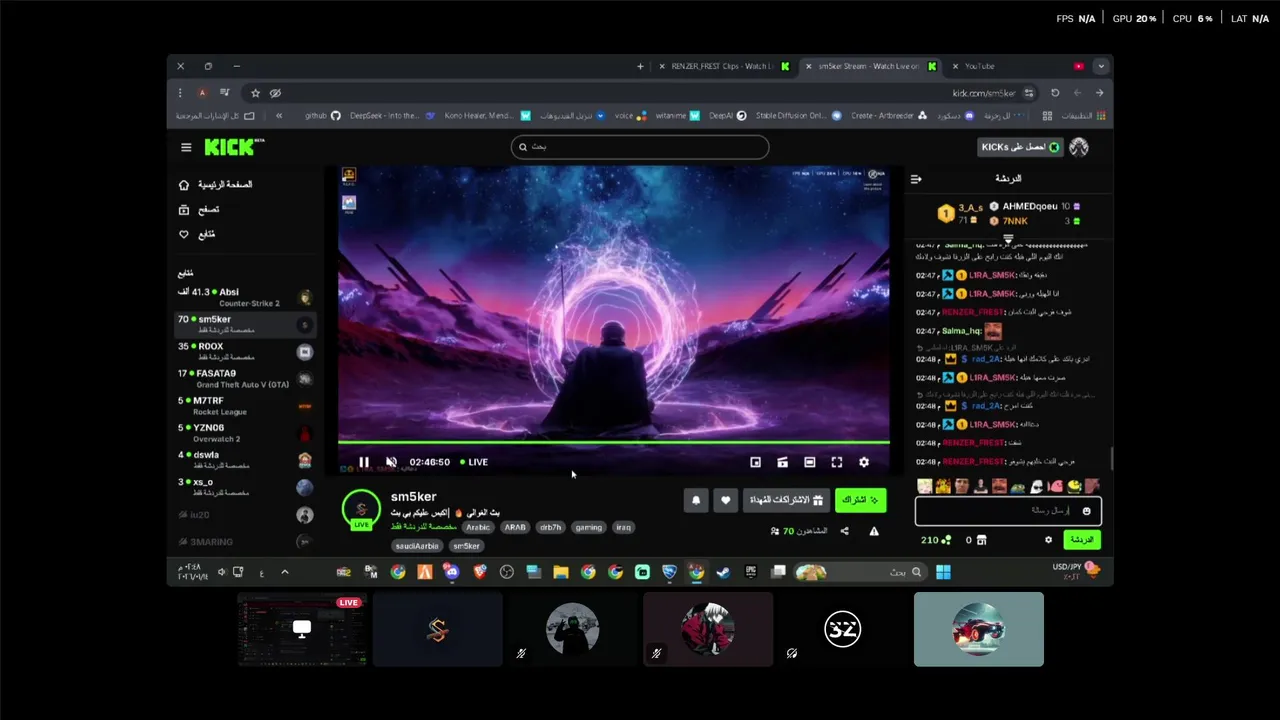Open FASATA9 channel in sidebar
Image resolution: width=1280 pixels, height=720 pixels.
coord(245,378)
